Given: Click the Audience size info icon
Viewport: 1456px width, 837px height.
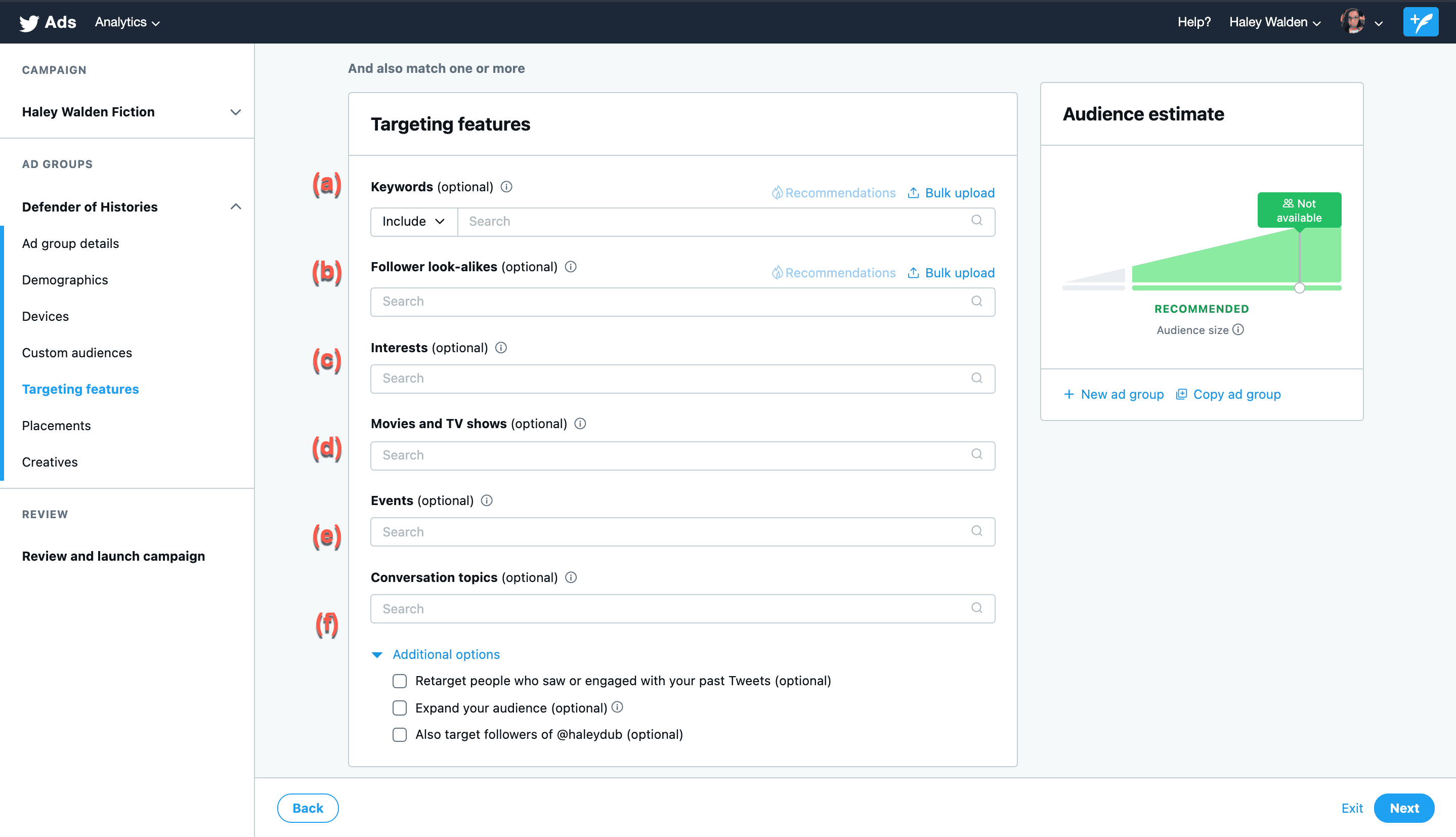Looking at the screenshot, I should tap(1239, 329).
